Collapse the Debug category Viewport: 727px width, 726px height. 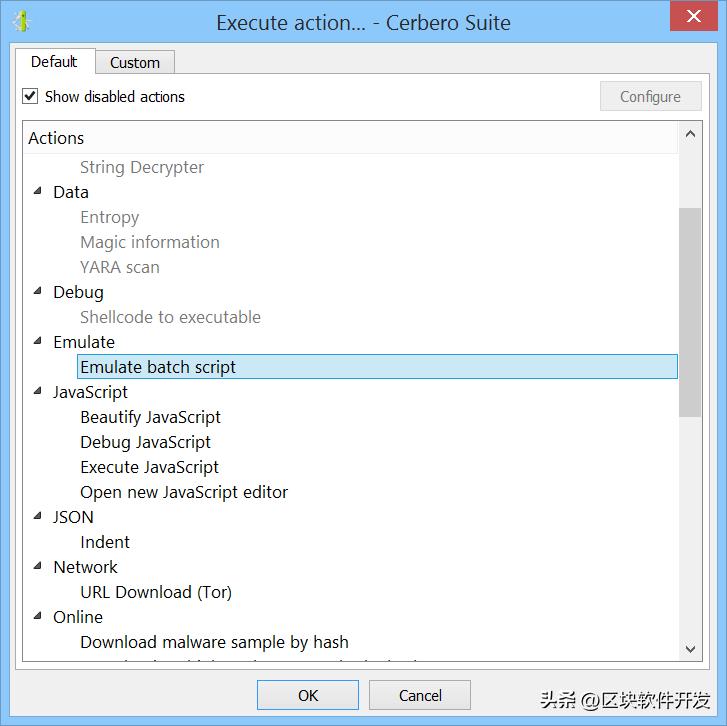(x=38, y=291)
